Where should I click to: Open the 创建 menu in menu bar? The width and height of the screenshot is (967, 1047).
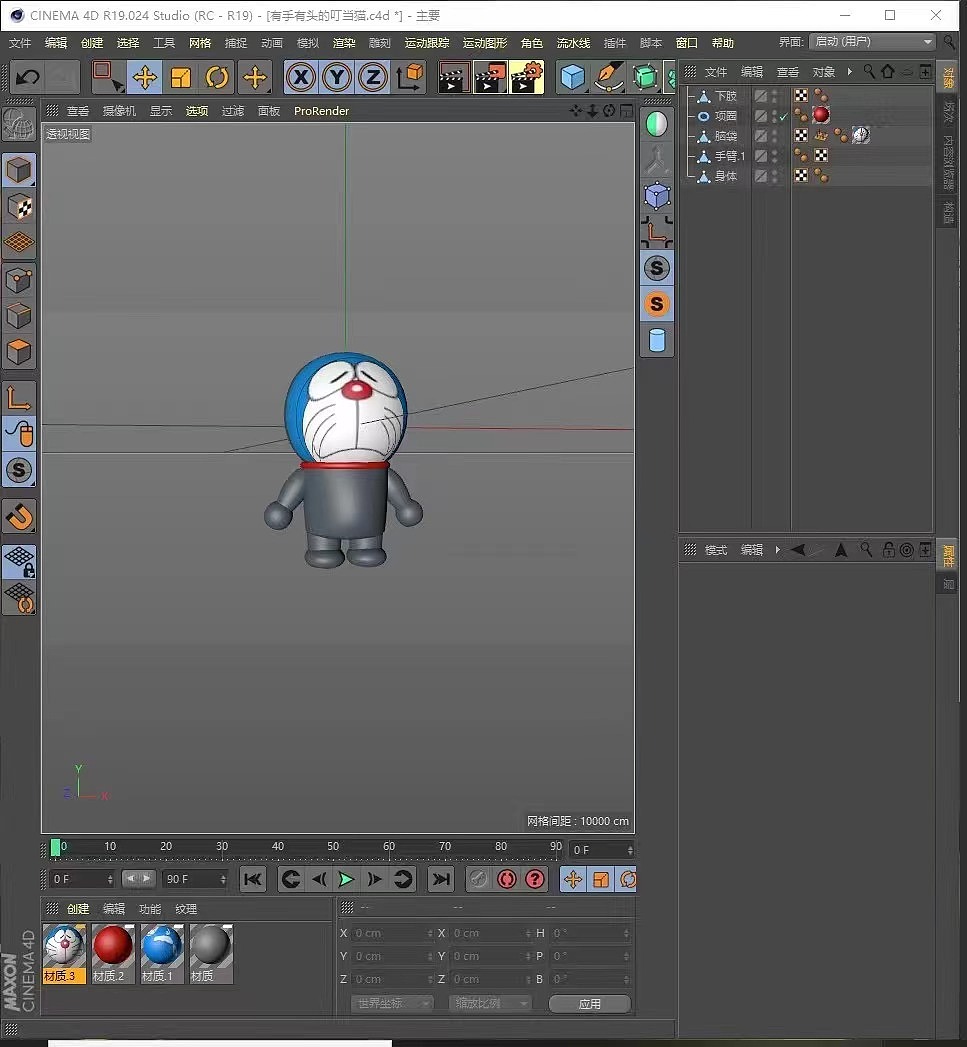[x=91, y=43]
